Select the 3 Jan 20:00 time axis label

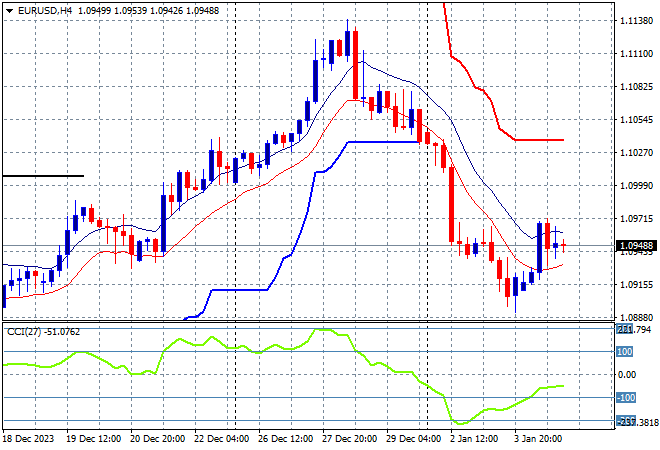538,439
